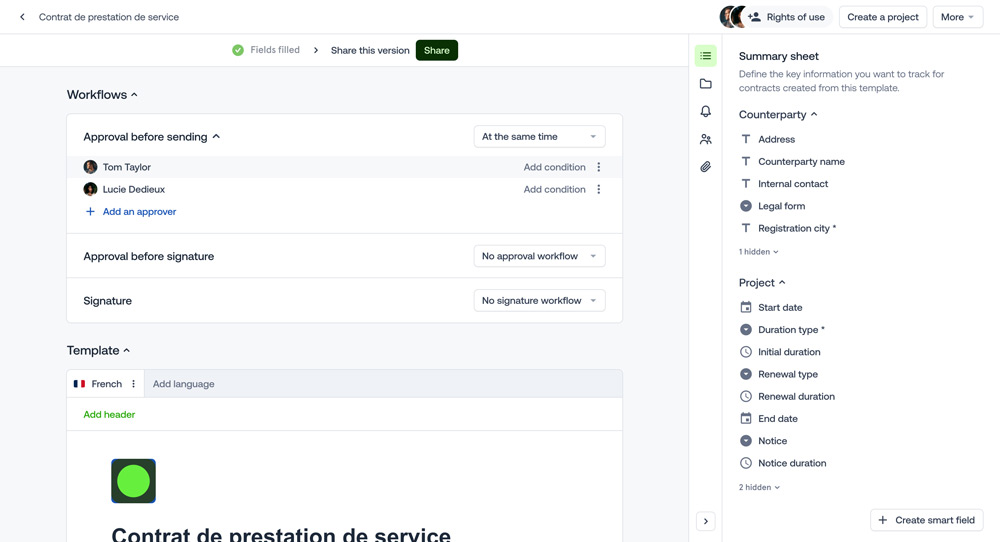Show 2 hidden fields in Project

click(759, 488)
